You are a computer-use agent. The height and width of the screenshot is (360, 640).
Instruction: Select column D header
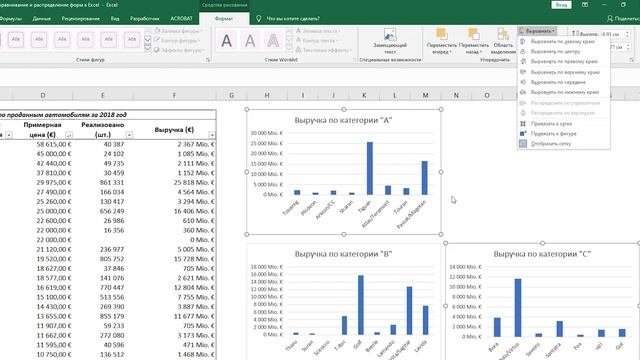[x=42, y=95]
